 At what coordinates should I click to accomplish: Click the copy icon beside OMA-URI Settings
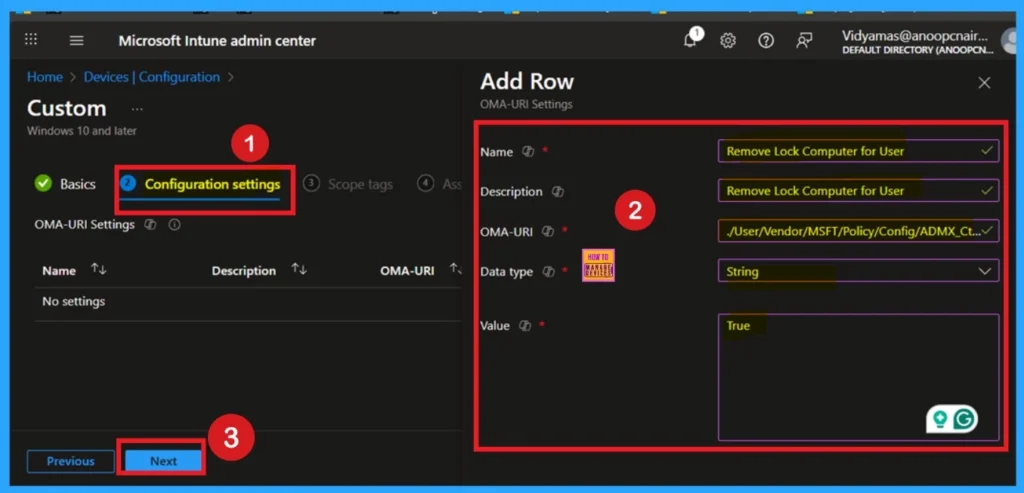pyautogui.click(x=150, y=225)
